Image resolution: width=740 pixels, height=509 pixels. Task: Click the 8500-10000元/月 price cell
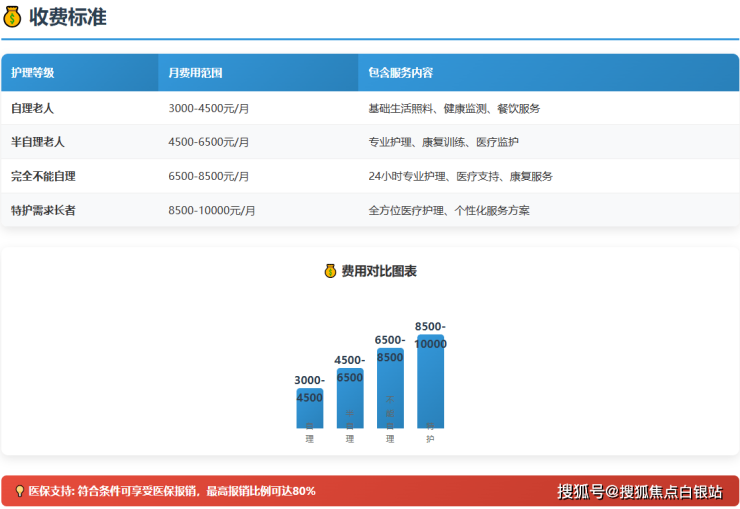point(211,210)
